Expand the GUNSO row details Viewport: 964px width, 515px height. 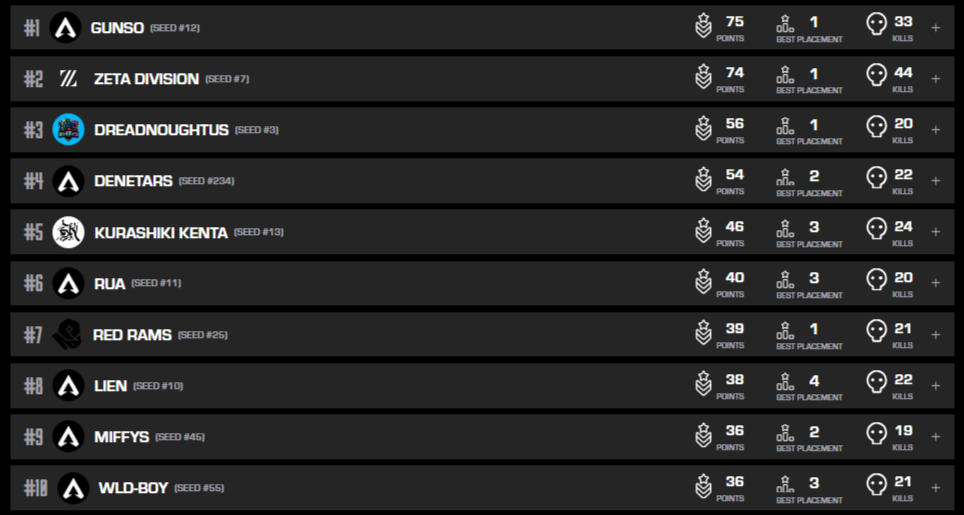(935, 28)
